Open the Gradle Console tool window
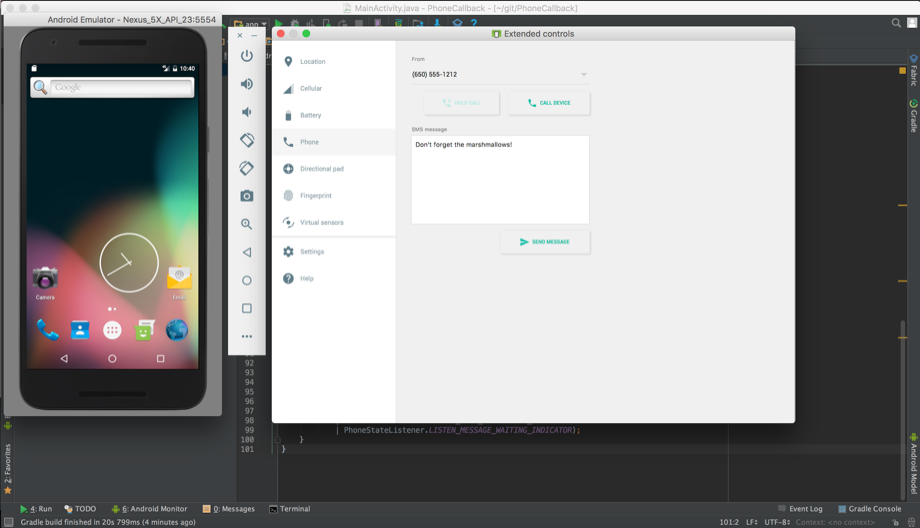 point(870,509)
